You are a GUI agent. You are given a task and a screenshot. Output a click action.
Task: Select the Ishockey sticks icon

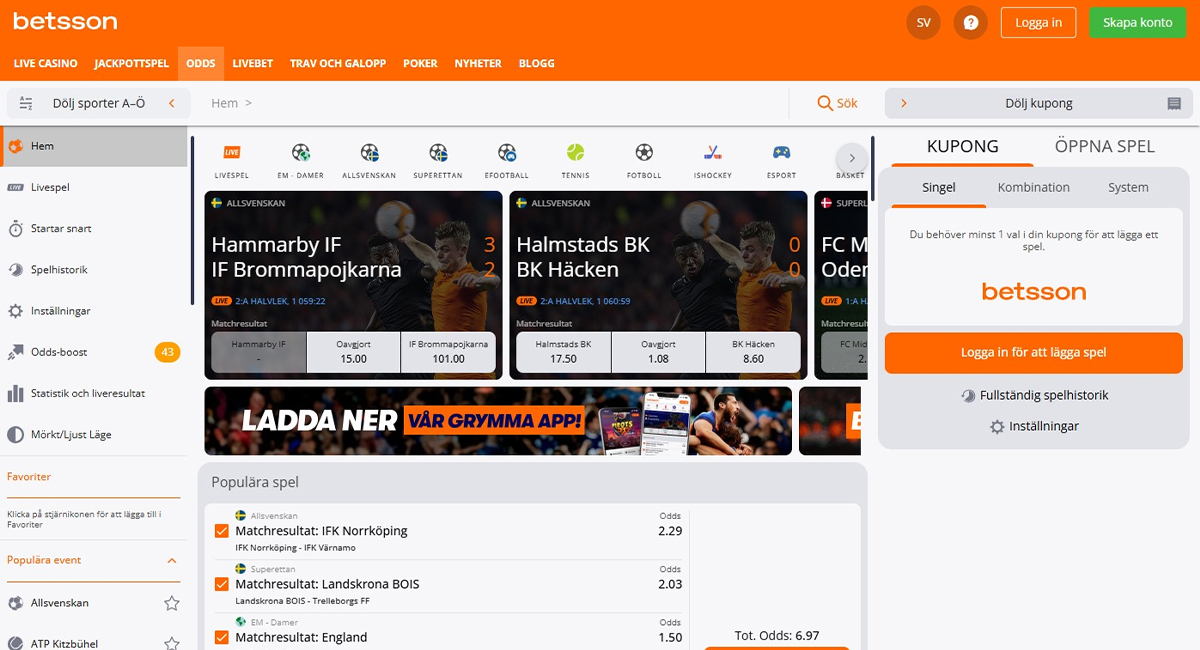point(713,153)
